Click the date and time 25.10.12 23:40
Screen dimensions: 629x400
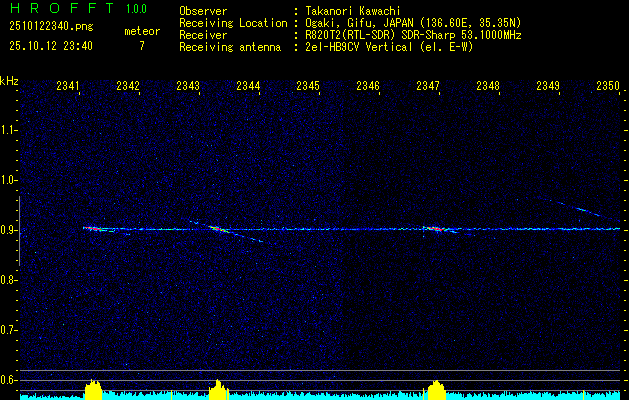50,46
